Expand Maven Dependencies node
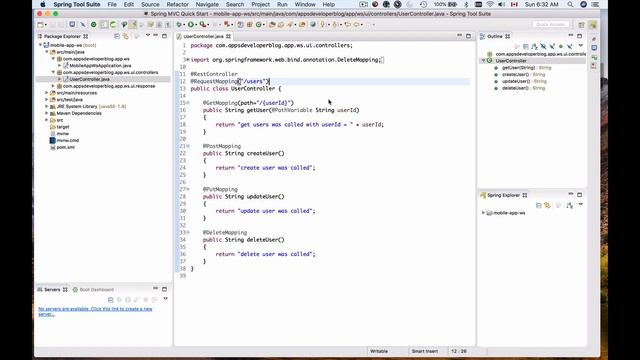This screenshot has width=640, height=360. (x=47, y=113)
